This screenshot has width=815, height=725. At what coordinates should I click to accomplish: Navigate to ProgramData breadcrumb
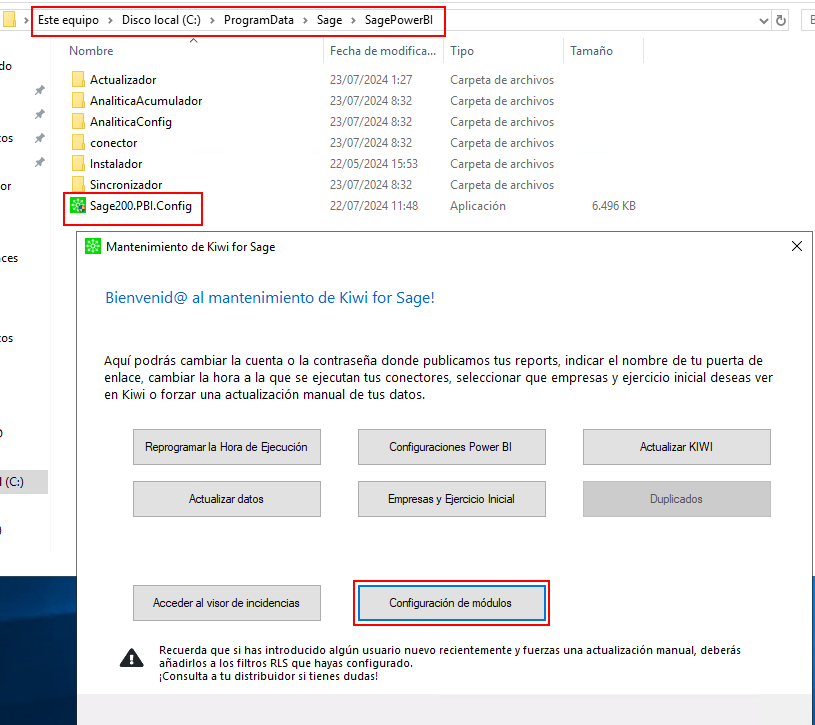point(259,20)
